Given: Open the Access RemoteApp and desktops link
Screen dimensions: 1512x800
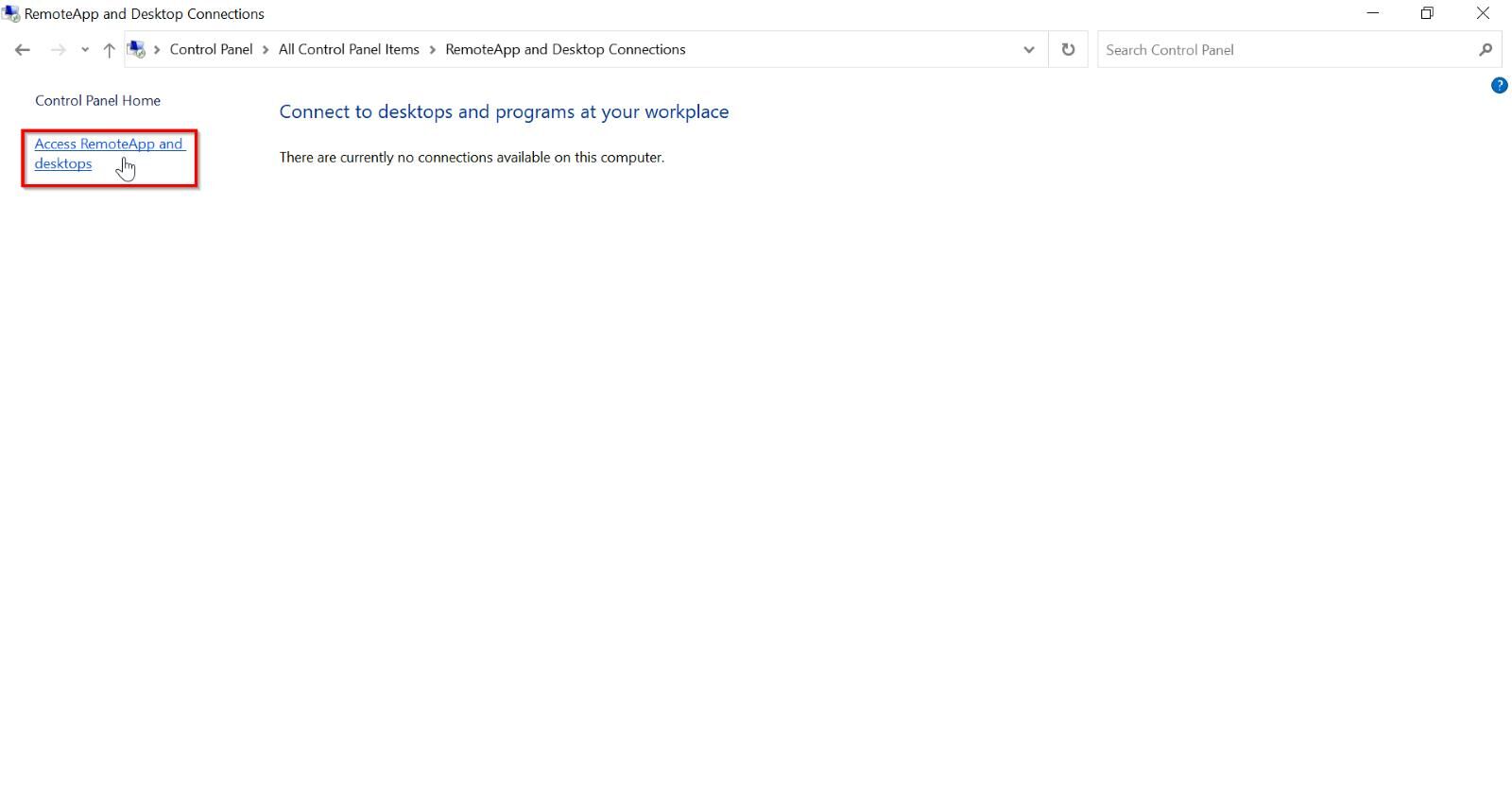Looking at the screenshot, I should tap(109, 153).
